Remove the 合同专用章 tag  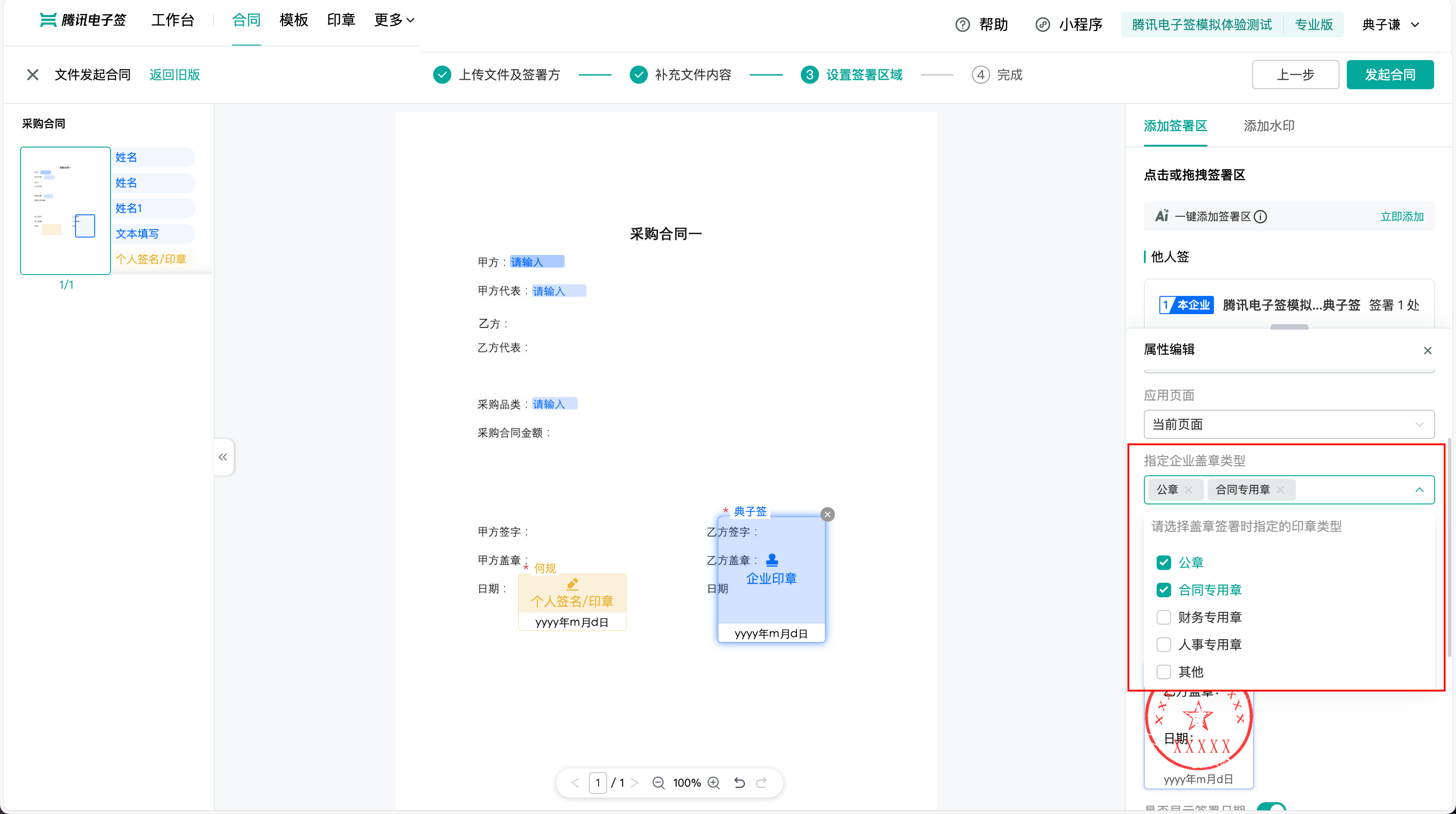(1280, 490)
